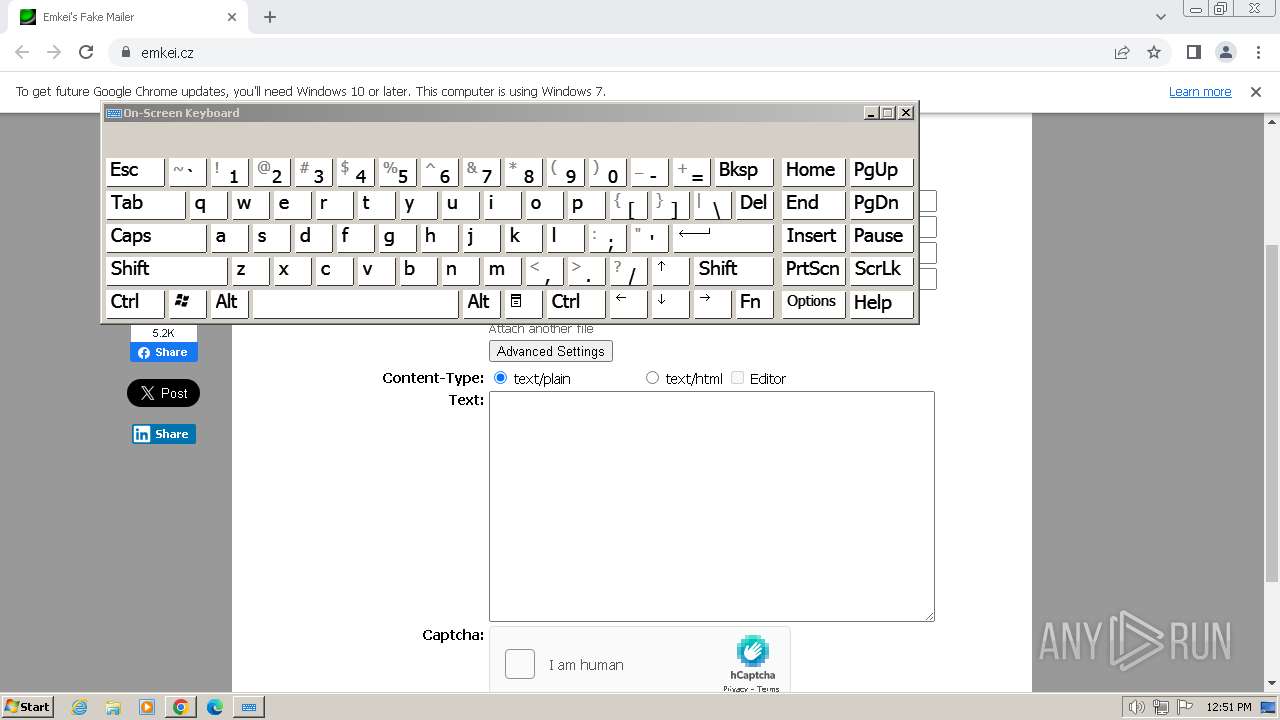Open Microsoft Edge from the taskbar
The width and height of the screenshot is (1280, 720).
215,707
